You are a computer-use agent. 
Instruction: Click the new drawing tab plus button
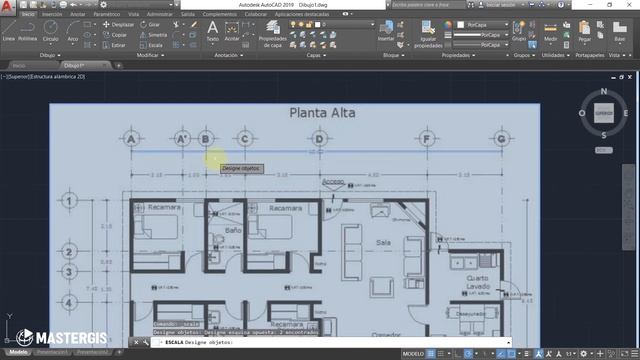click(x=118, y=65)
